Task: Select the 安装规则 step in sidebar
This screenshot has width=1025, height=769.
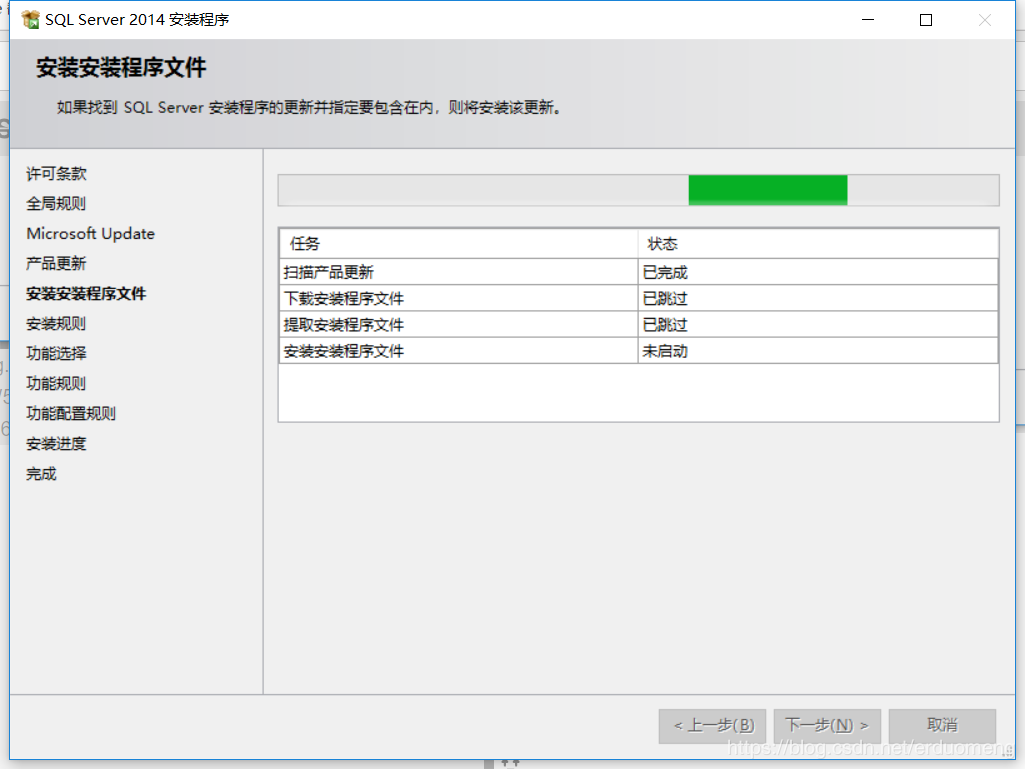Action: click(x=56, y=324)
